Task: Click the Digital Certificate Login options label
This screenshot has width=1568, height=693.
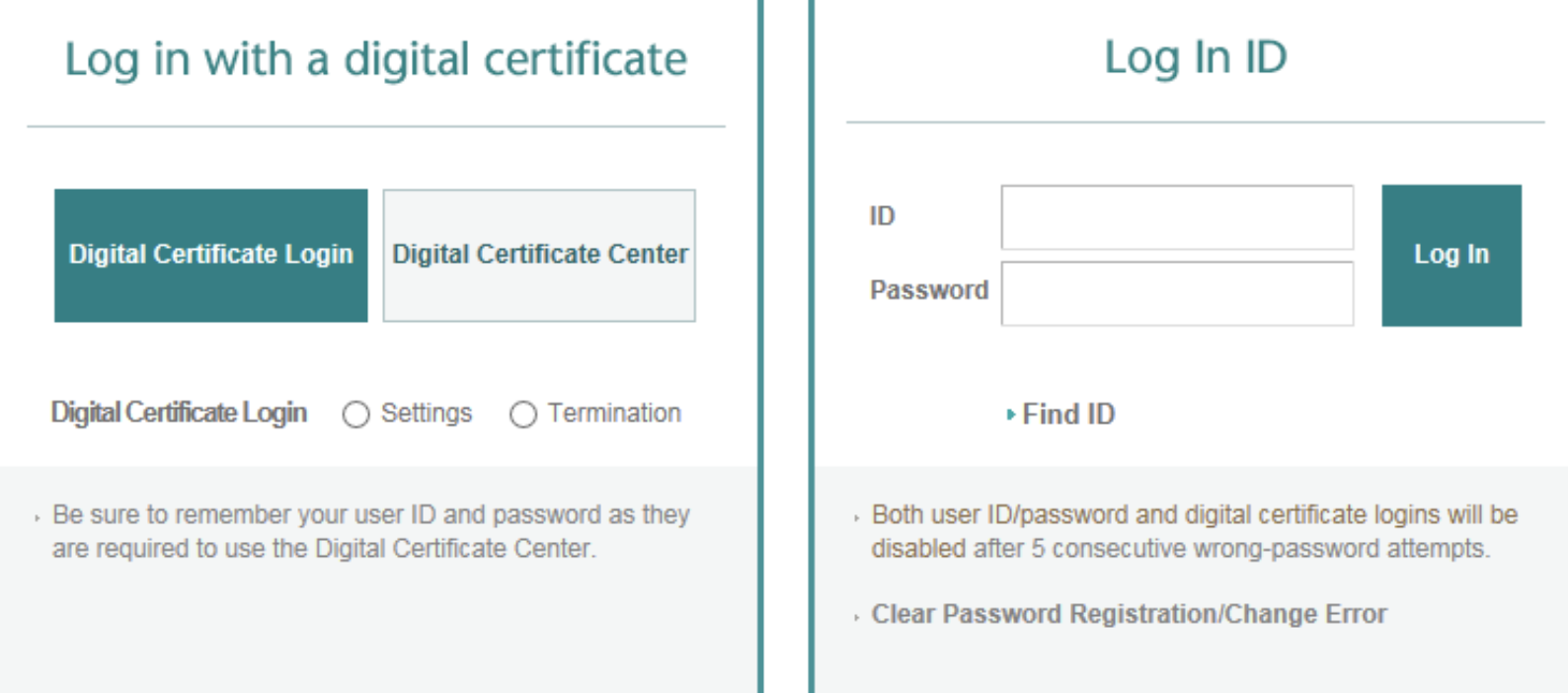Action: click(179, 413)
